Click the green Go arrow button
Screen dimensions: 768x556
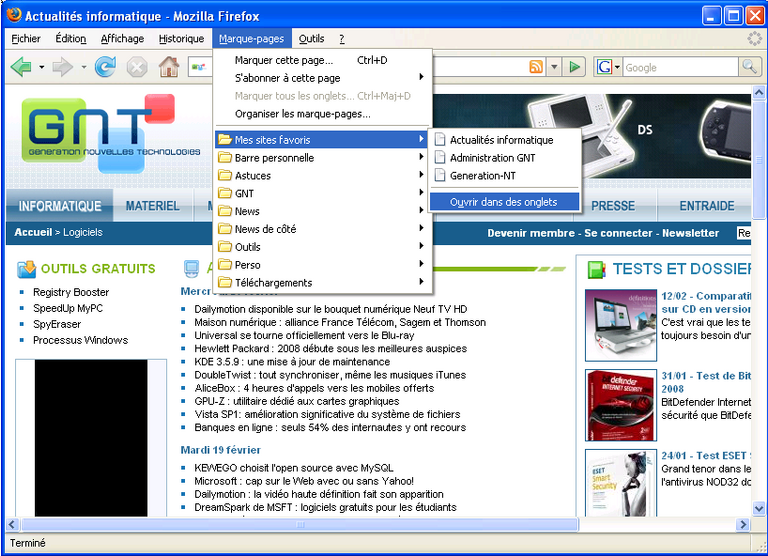pos(574,67)
